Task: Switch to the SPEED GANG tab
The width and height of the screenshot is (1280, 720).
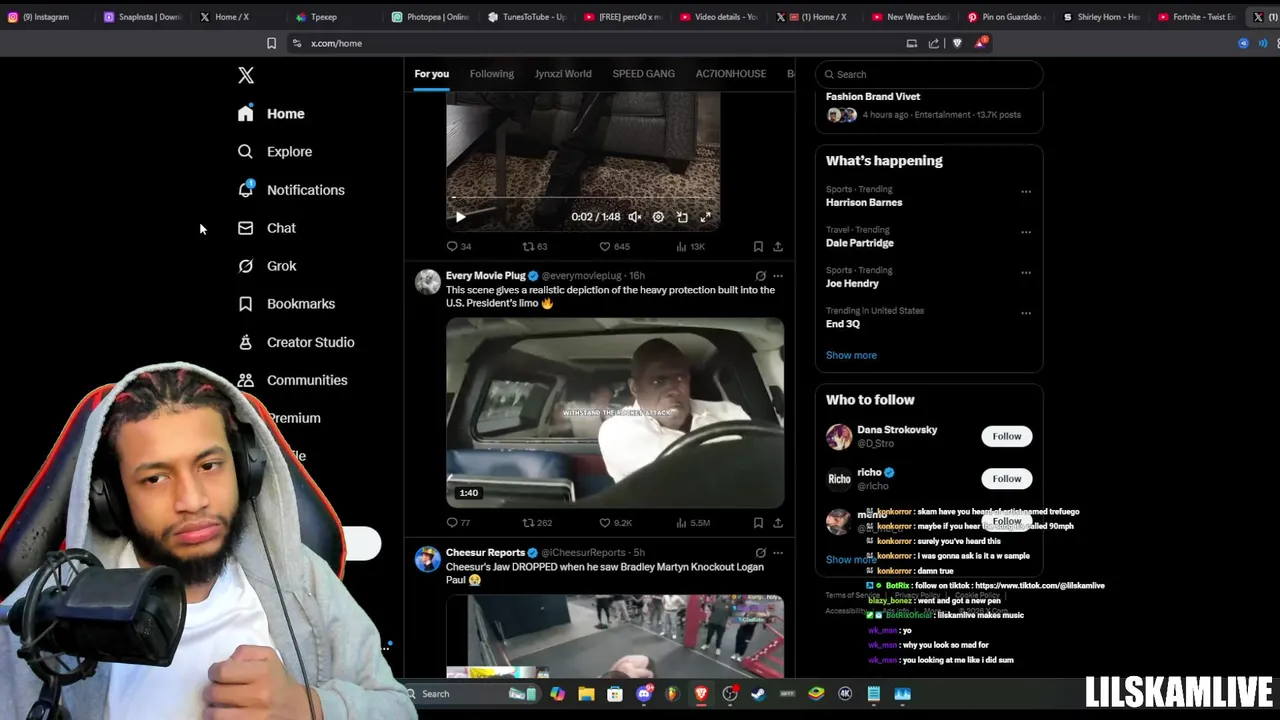Action: (644, 74)
